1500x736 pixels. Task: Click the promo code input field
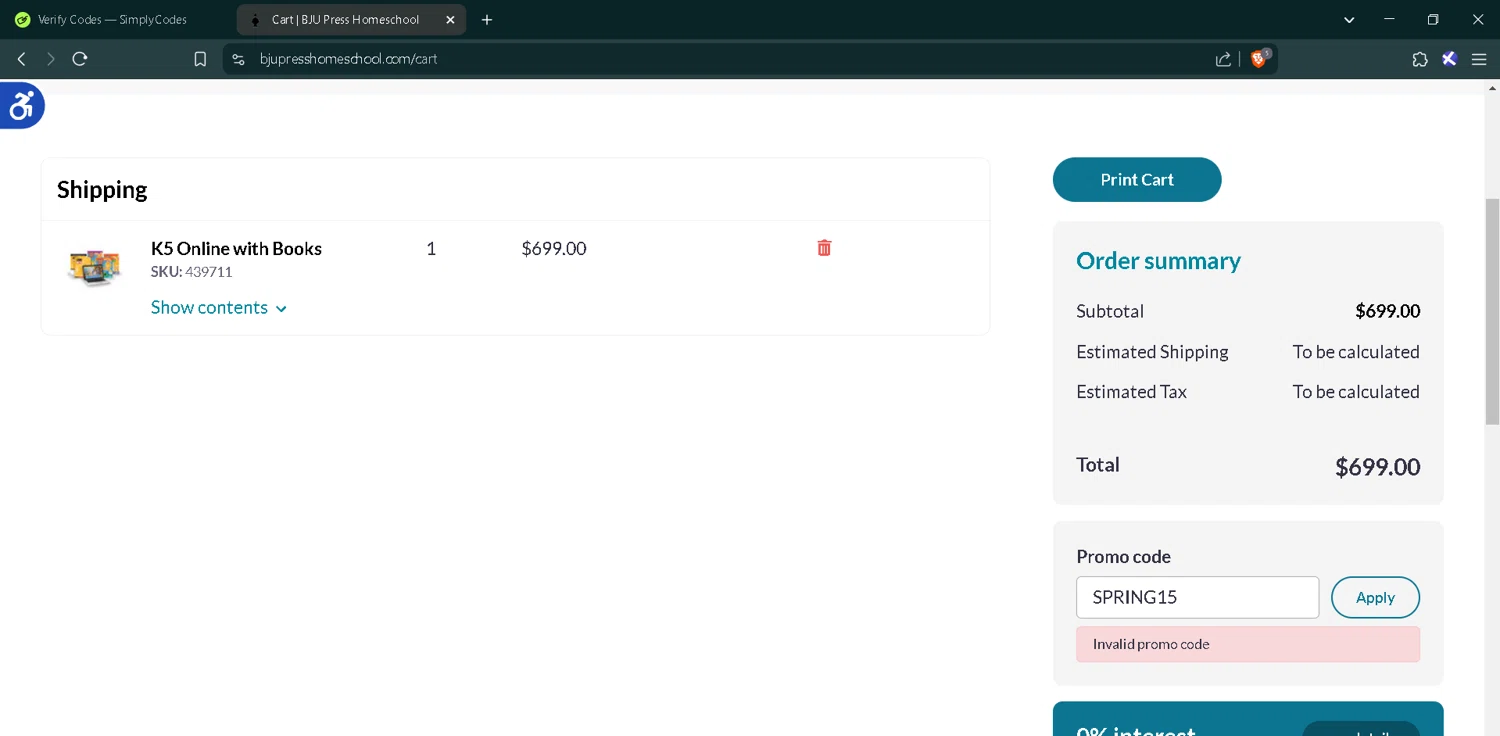pos(1197,597)
